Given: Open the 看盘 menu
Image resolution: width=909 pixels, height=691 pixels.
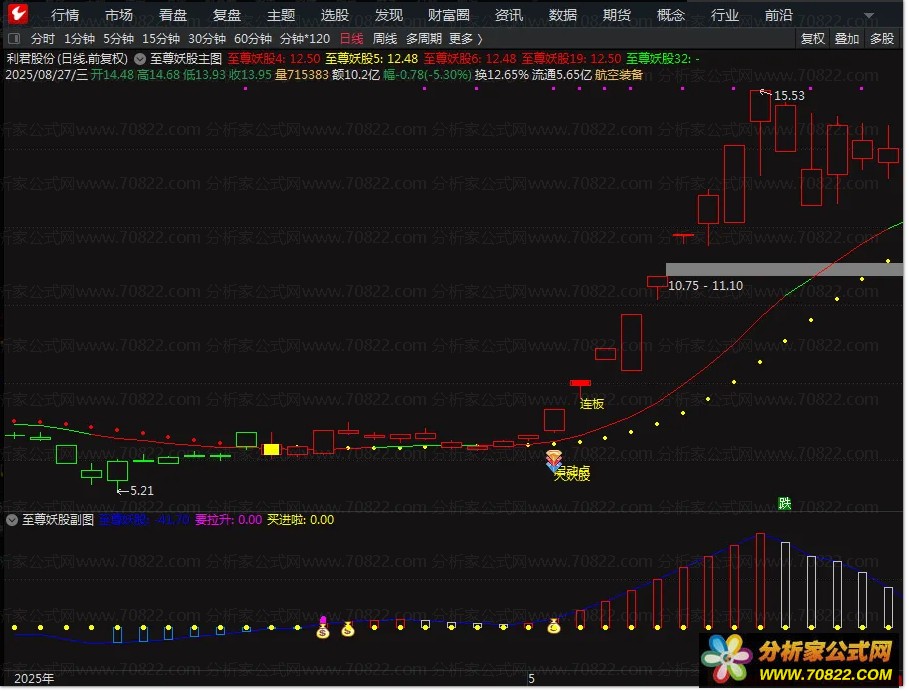Looking at the screenshot, I should pos(173,15).
